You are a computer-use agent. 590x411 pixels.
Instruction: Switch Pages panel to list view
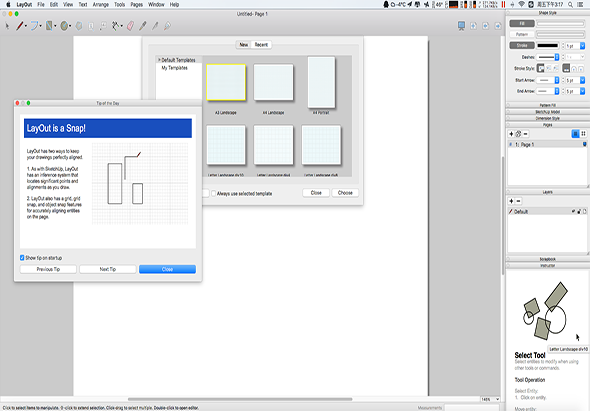tap(575, 134)
